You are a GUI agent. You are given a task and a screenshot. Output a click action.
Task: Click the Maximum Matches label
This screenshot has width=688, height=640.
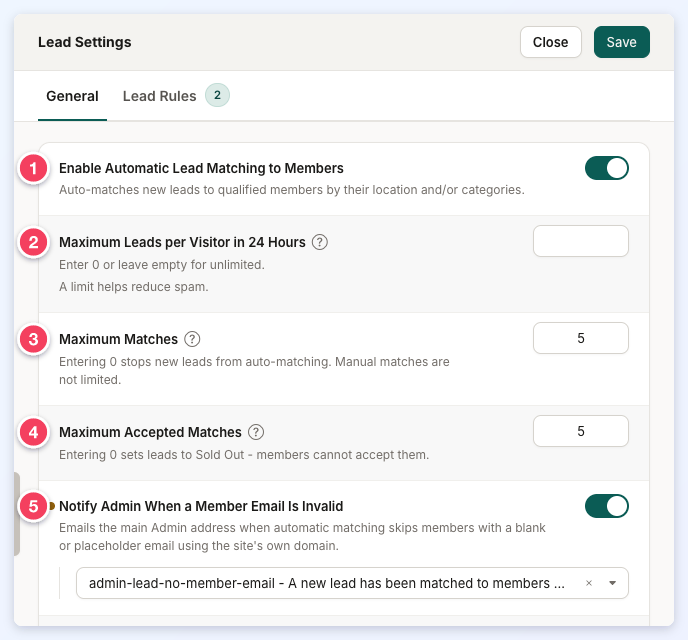(118, 339)
